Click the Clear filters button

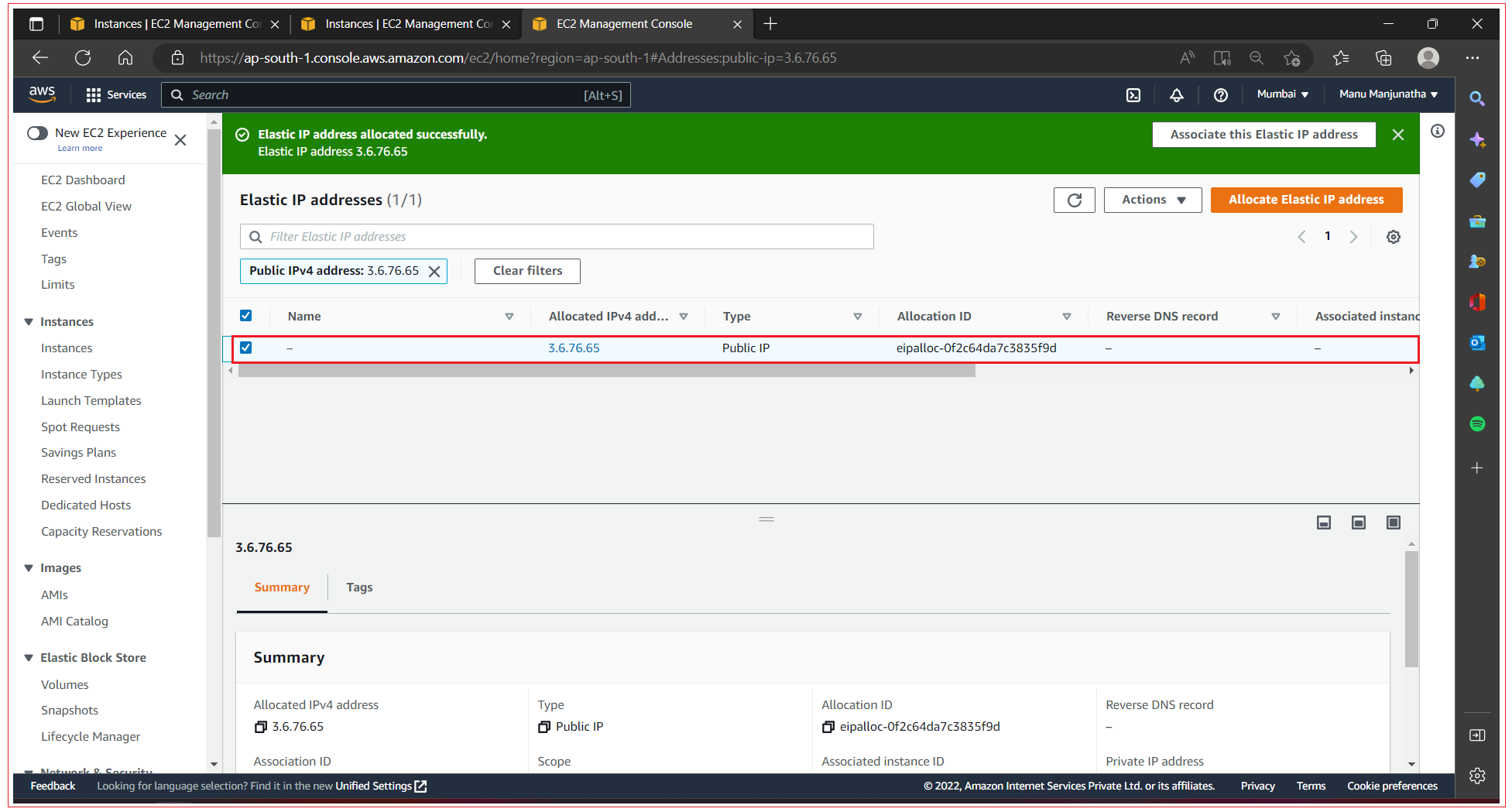click(528, 271)
